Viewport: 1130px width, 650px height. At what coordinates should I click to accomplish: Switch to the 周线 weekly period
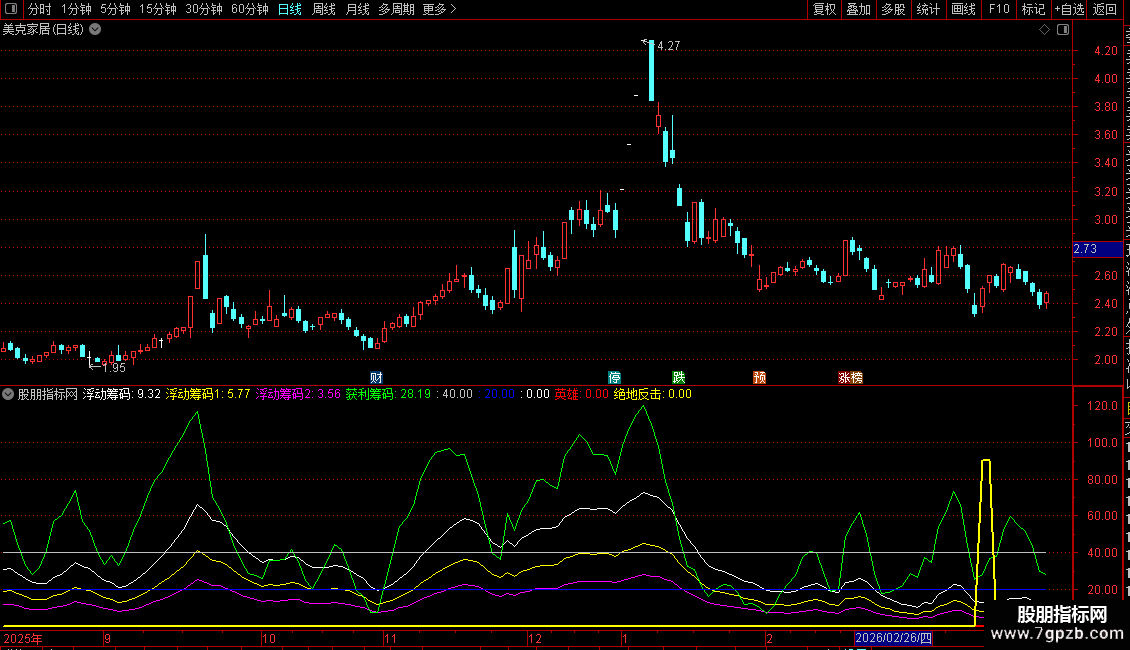[324, 10]
